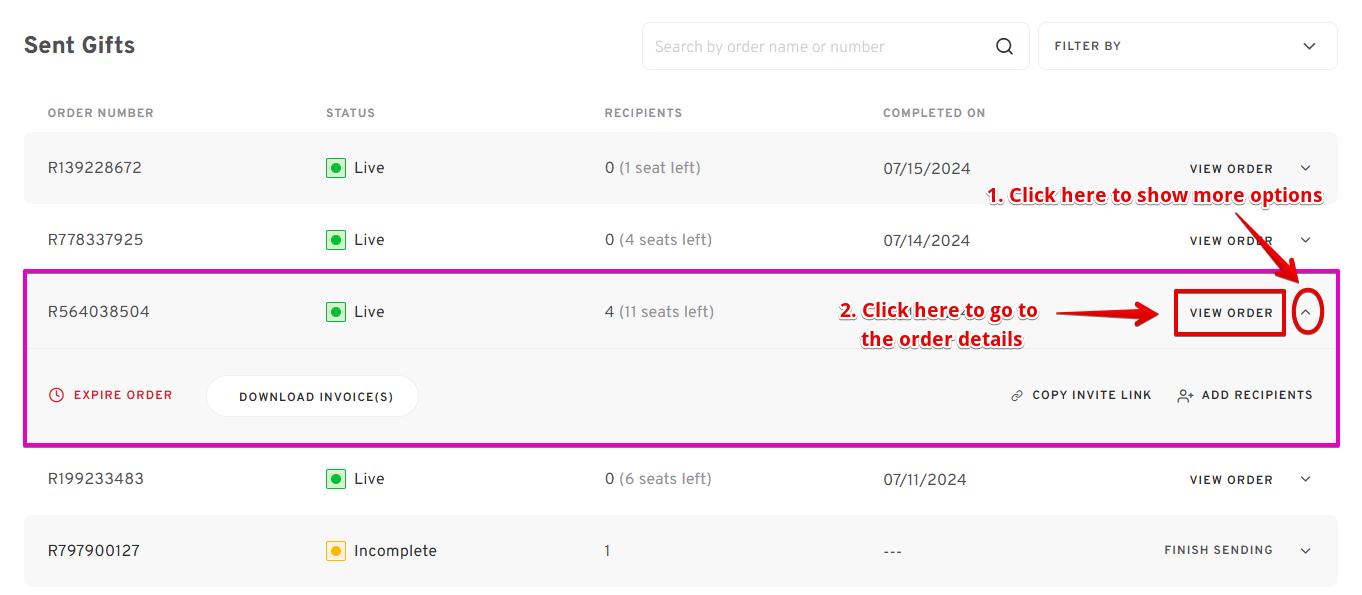Image resolution: width=1362 pixels, height=595 pixels.
Task: View order R564038504 details
Action: (x=1231, y=313)
